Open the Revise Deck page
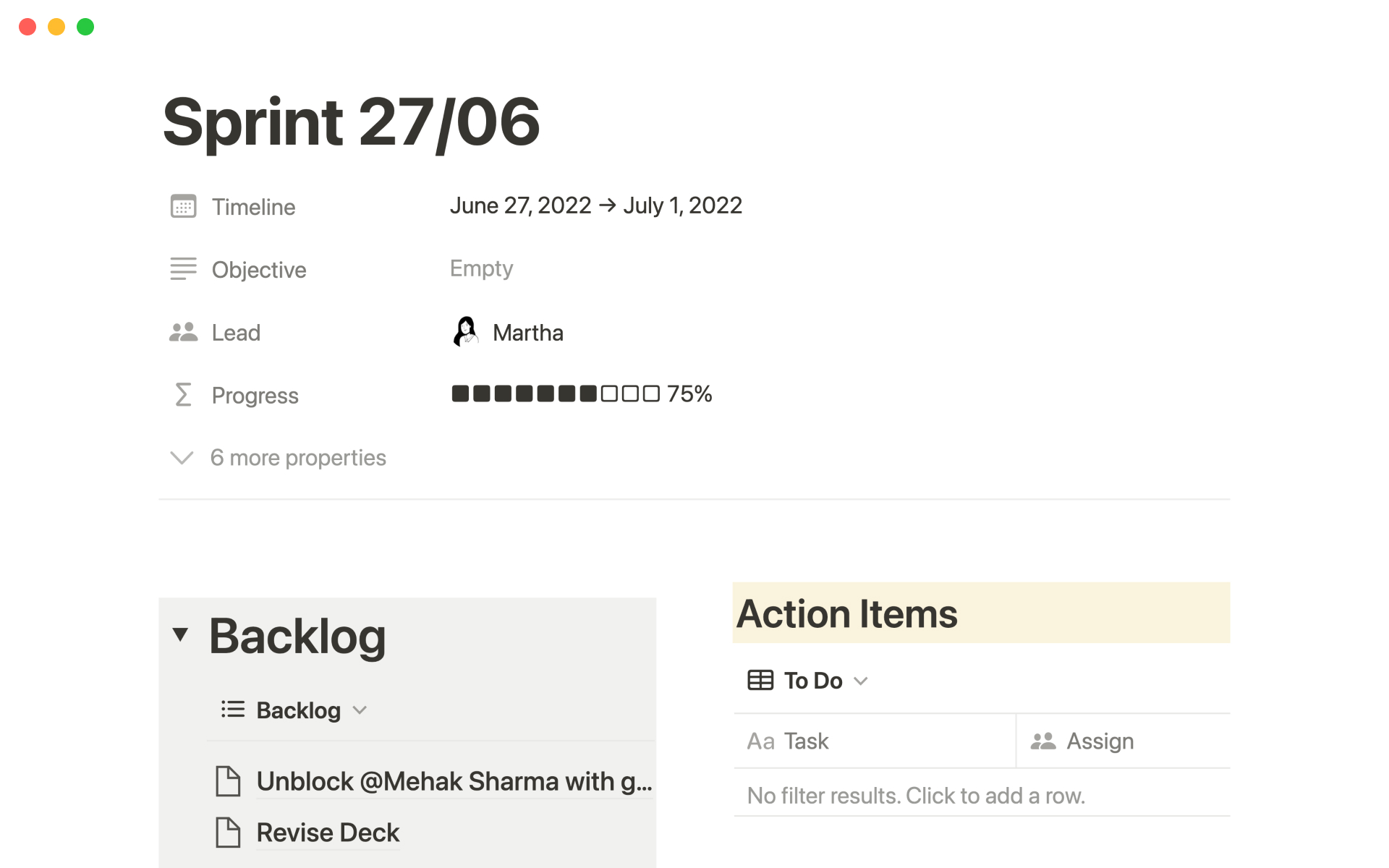 (x=328, y=833)
